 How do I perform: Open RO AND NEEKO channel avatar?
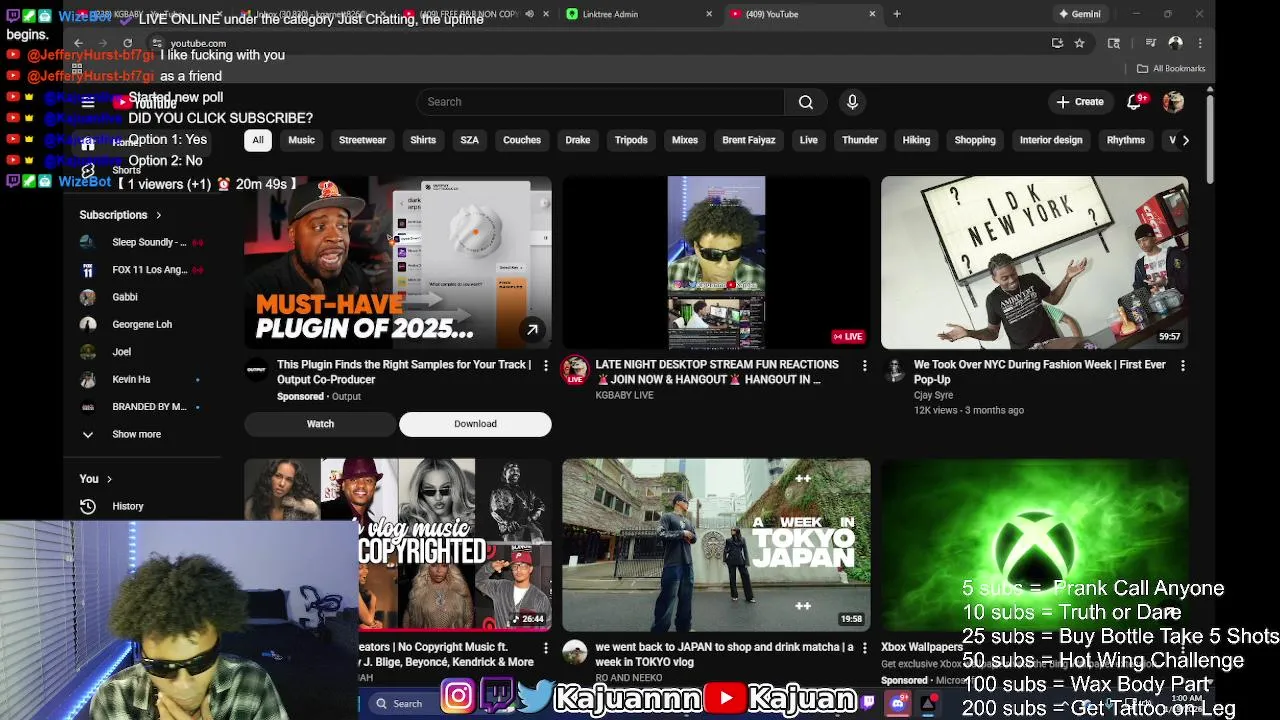(x=575, y=653)
